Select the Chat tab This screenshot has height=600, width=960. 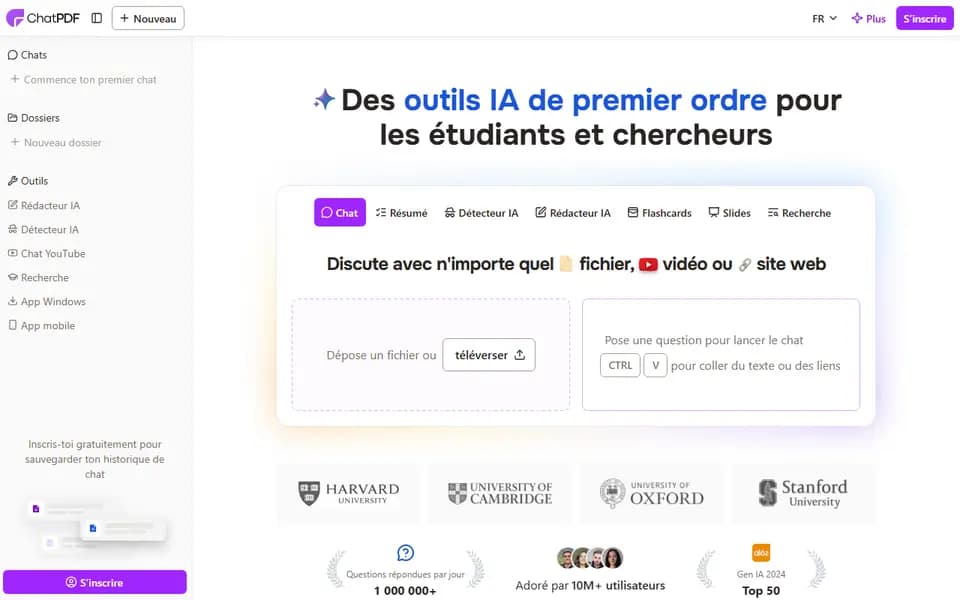(340, 212)
